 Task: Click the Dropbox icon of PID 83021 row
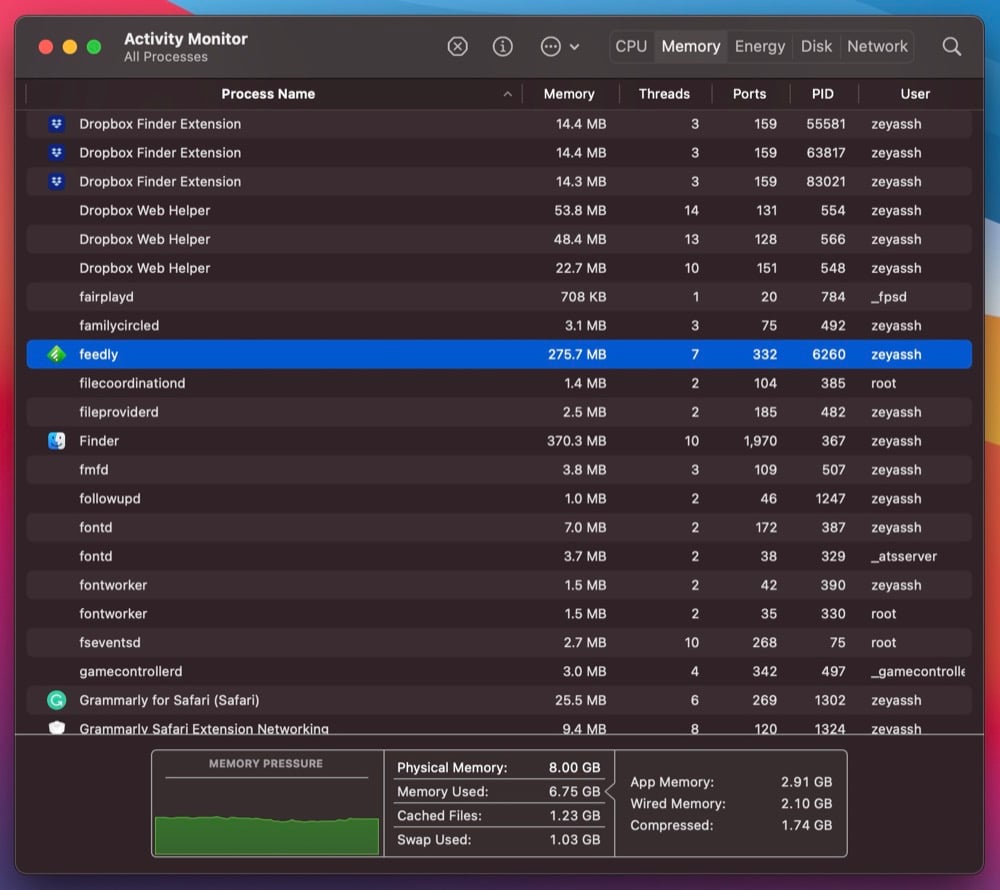(57, 182)
